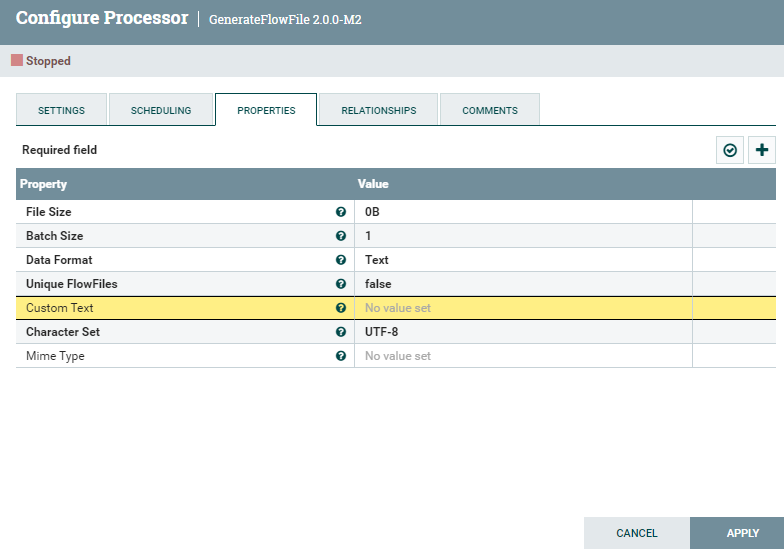This screenshot has height=549, width=784.
Task: Select the Data Format property name
Action: click(x=59, y=260)
